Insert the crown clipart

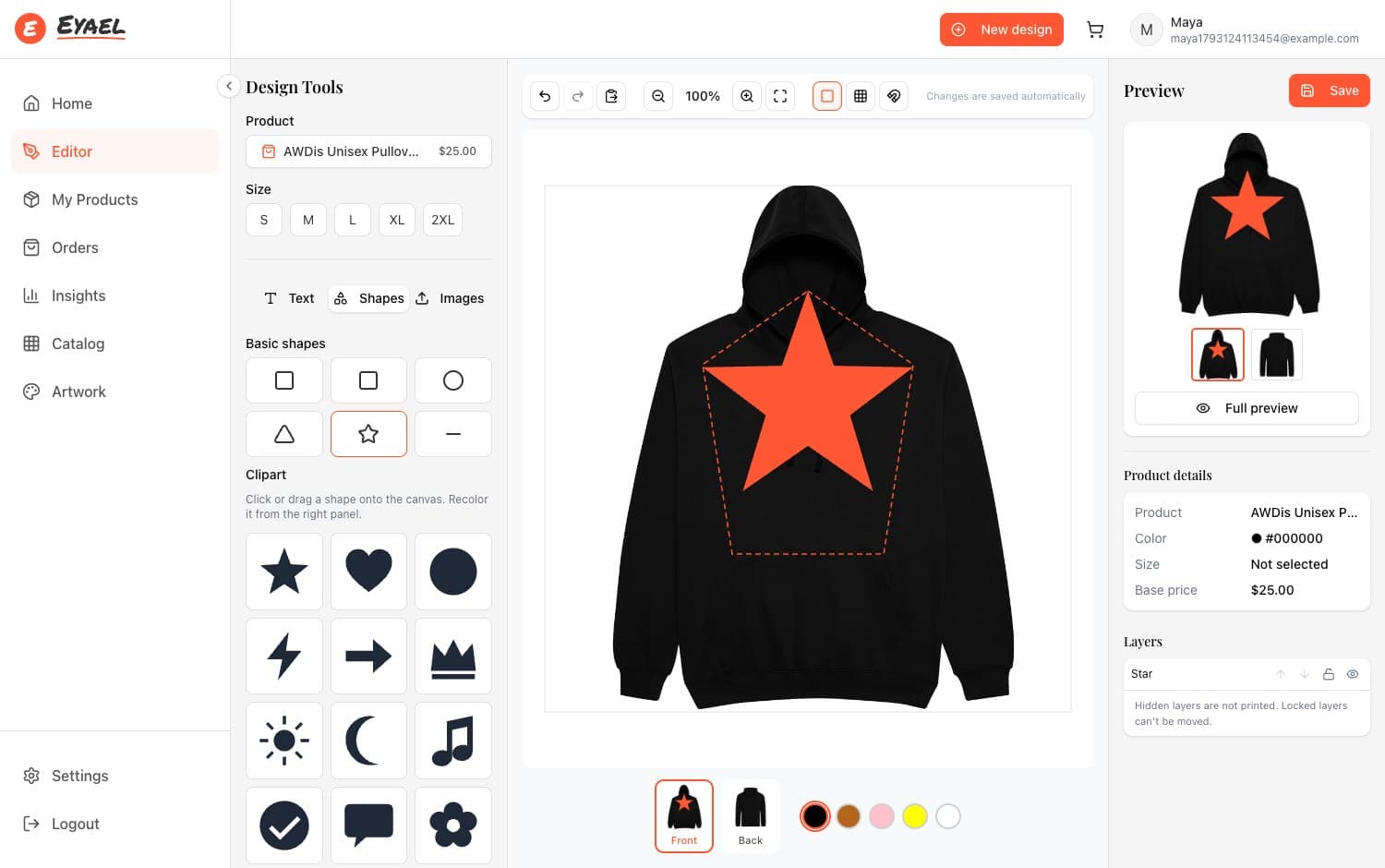tap(453, 657)
